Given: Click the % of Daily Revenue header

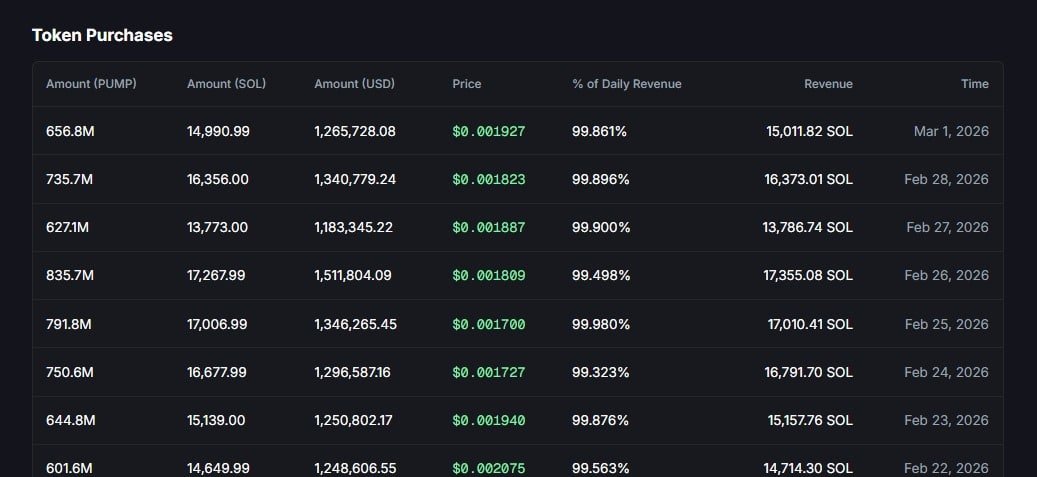Looking at the screenshot, I should pos(626,84).
